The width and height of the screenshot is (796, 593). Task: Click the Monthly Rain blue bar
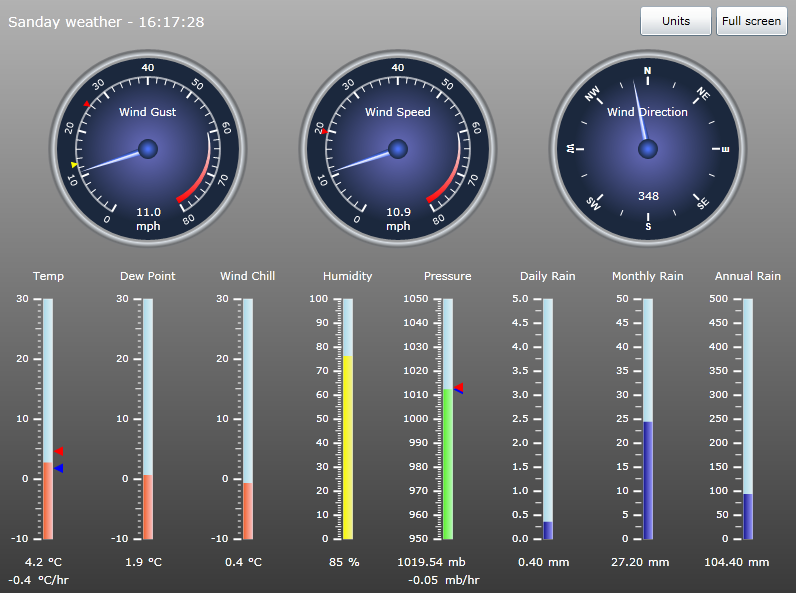(648, 479)
